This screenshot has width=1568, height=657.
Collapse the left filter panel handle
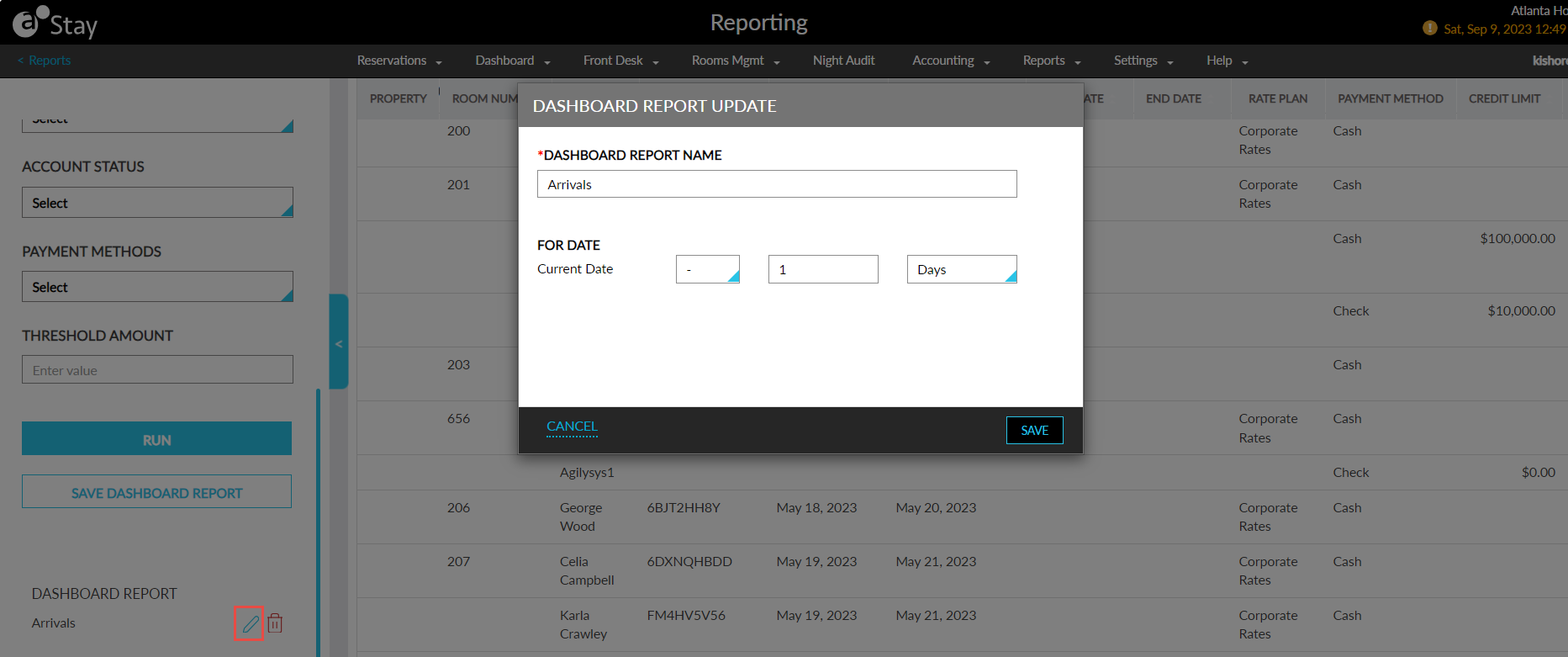[x=338, y=342]
